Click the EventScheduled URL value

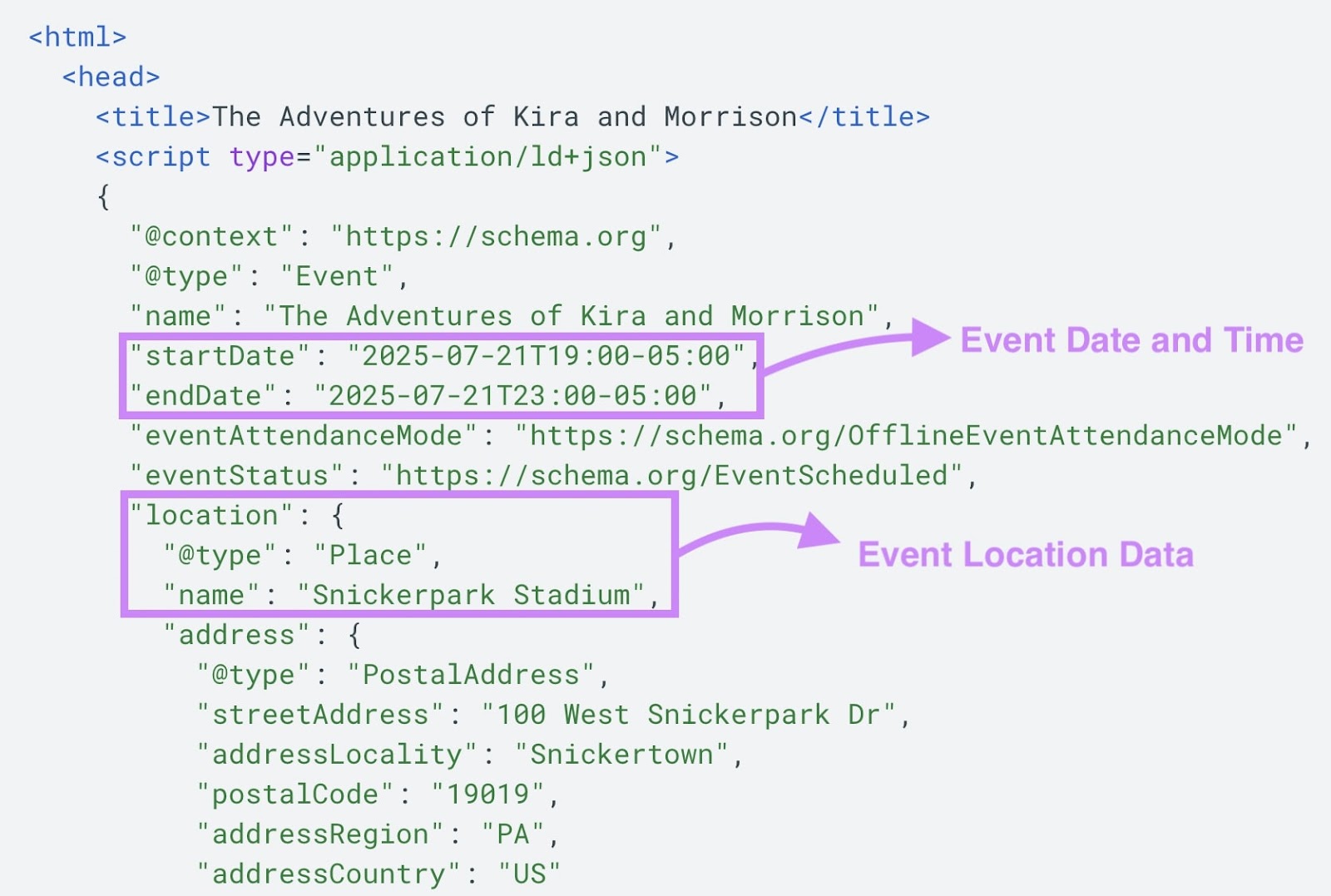[x=671, y=476]
